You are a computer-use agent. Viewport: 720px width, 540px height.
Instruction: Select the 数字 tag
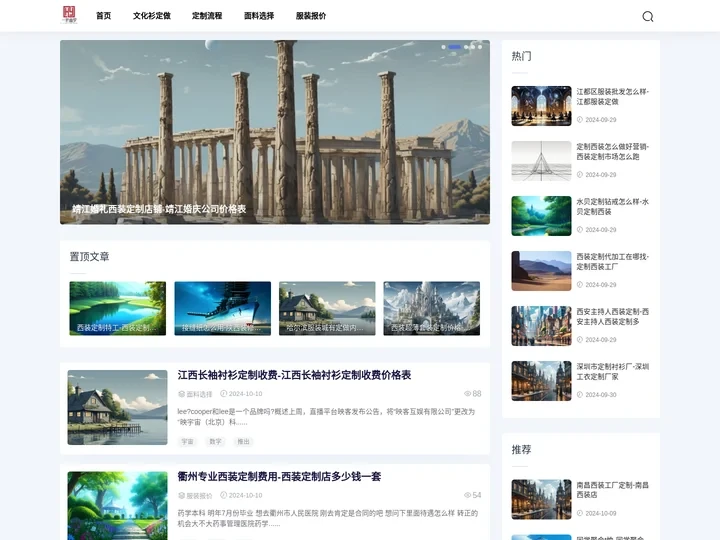[215, 441]
